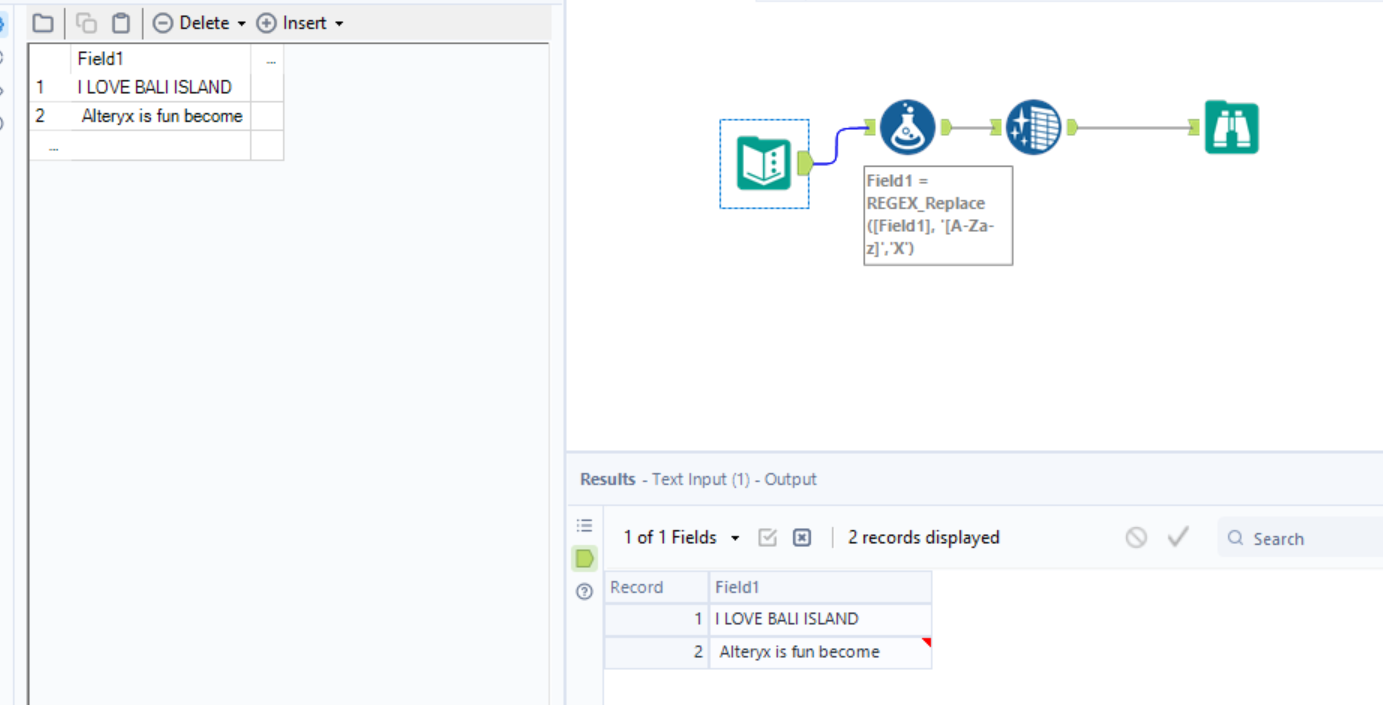
Task: Apply changes with the checkmark button
Action: pyautogui.click(x=1177, y=537)
